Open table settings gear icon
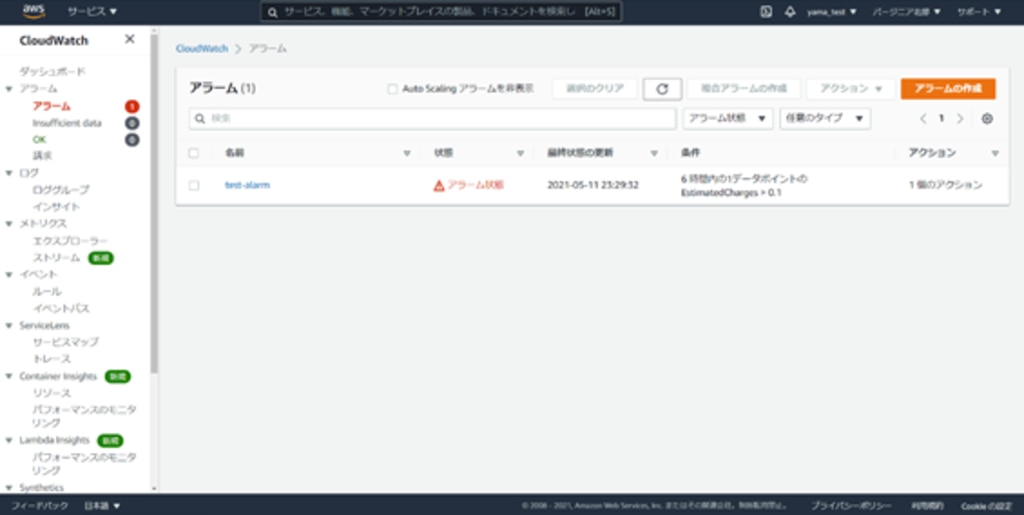This screenshot has height=515, width=1024. (987, 119)
